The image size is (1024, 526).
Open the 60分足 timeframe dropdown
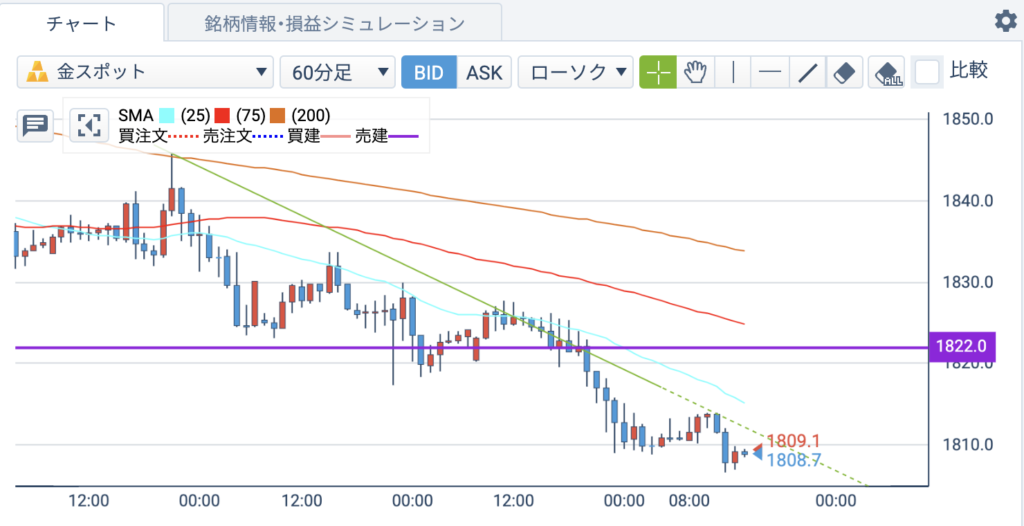point(338,72)
